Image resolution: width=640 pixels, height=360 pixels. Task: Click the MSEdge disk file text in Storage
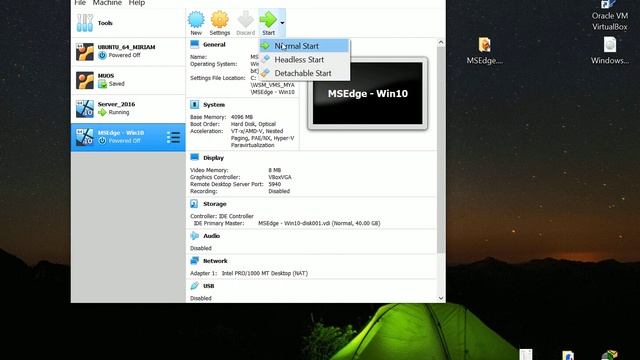(319, 223)
